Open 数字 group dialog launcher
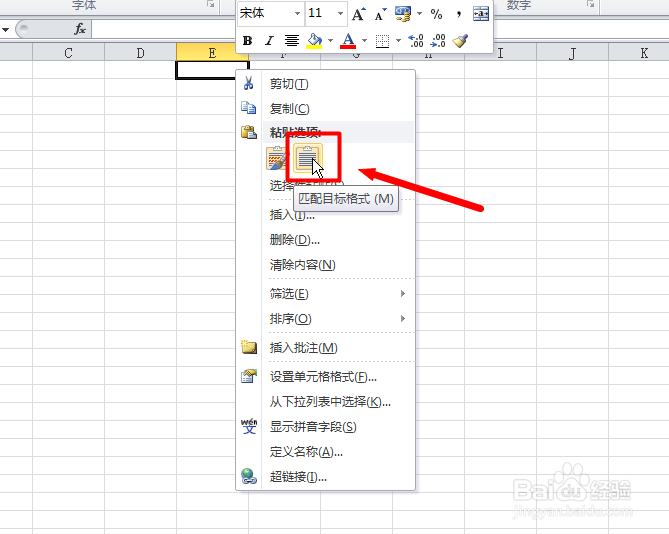 tap(590, 4)
